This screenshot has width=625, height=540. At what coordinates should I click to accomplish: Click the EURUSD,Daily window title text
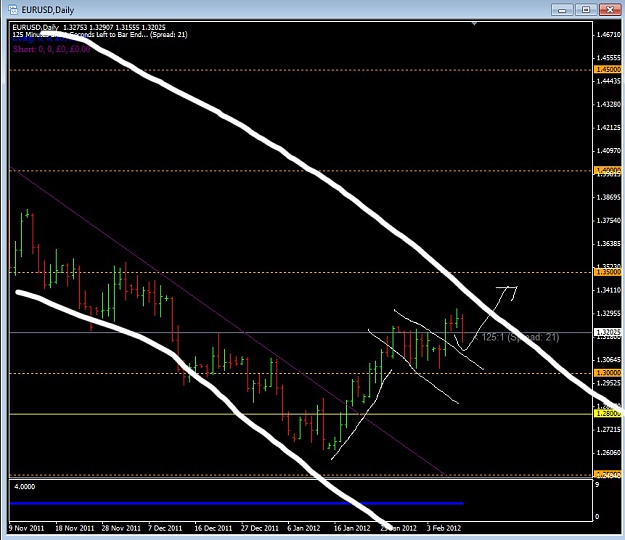pos(47,10)
